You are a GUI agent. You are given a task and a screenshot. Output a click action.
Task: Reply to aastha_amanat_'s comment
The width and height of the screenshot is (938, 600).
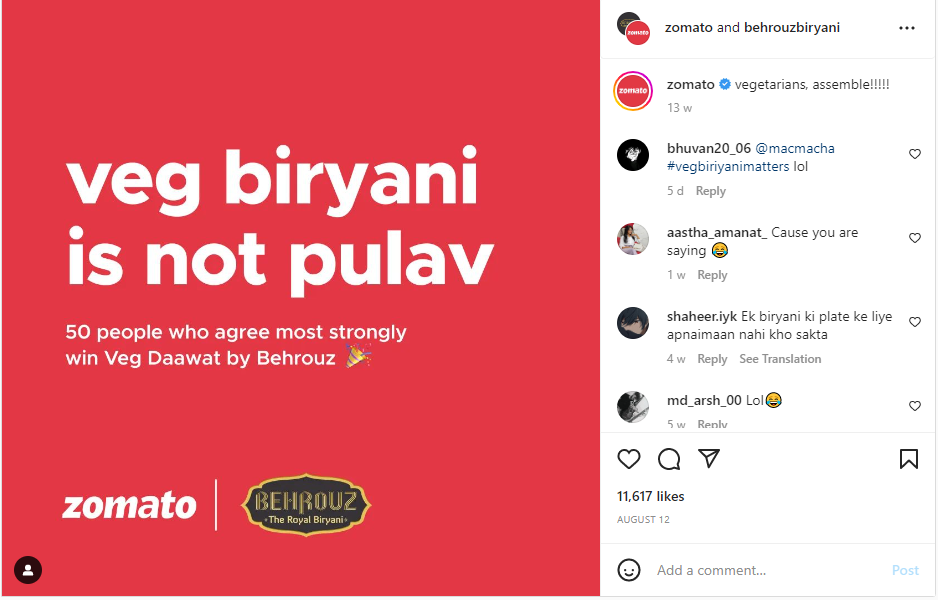(x=712, y=275)
